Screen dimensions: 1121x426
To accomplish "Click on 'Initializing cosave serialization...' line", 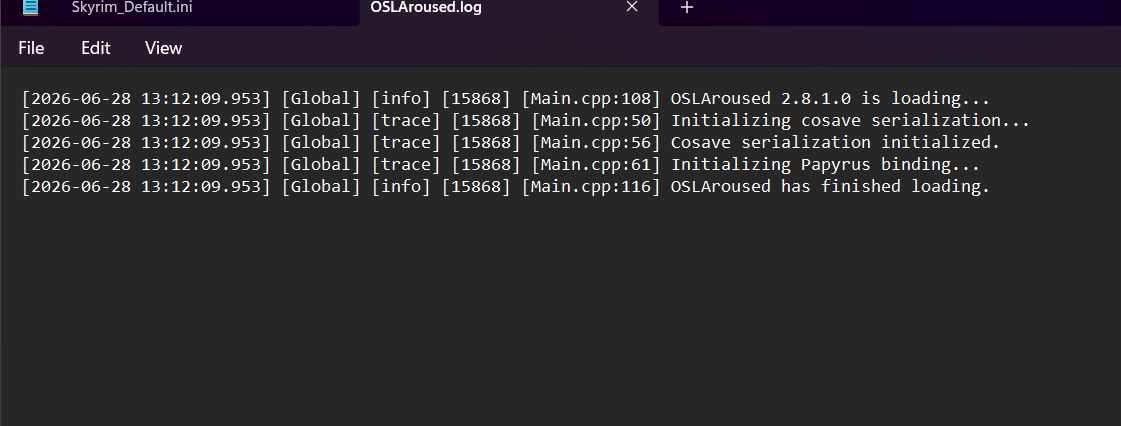I will [x=850, y=121].
